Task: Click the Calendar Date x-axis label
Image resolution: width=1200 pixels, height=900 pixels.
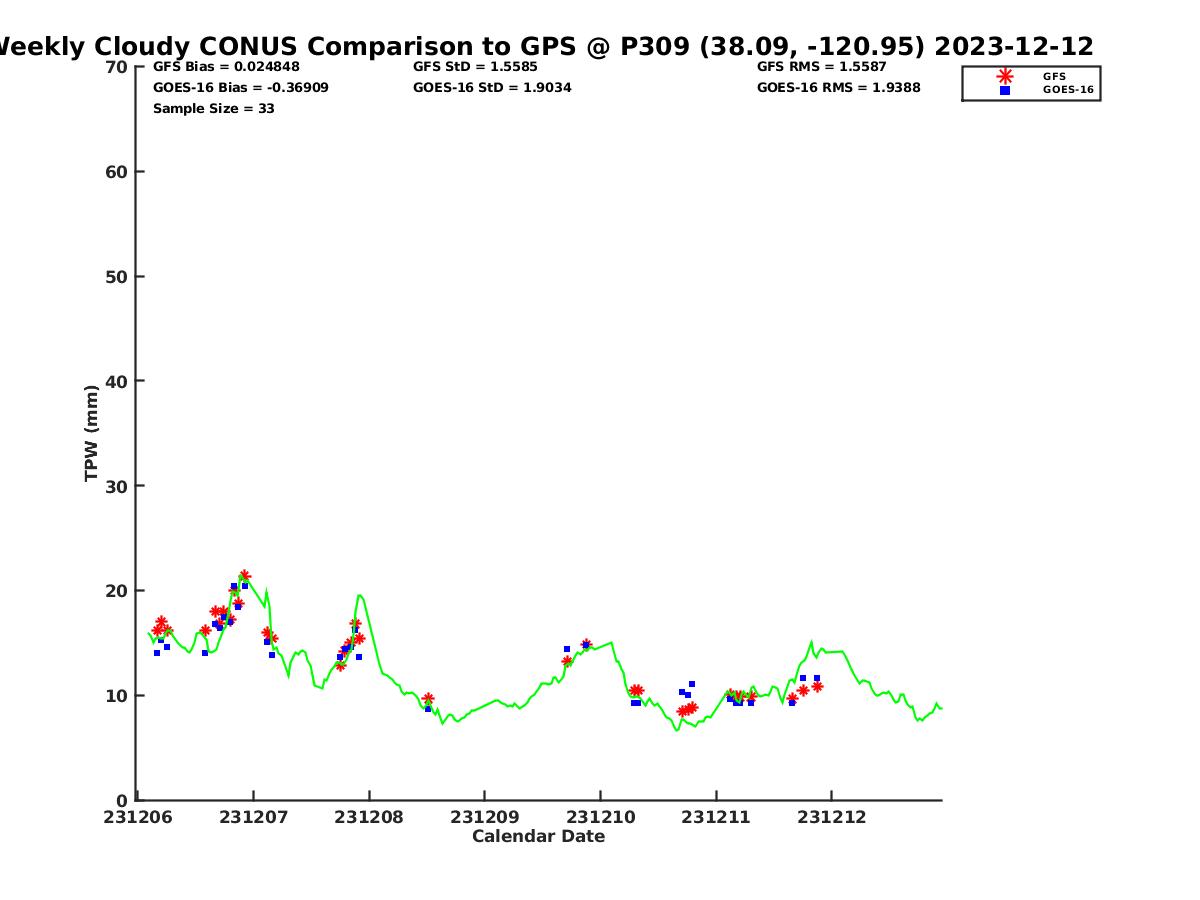Action: coord(538,836)
